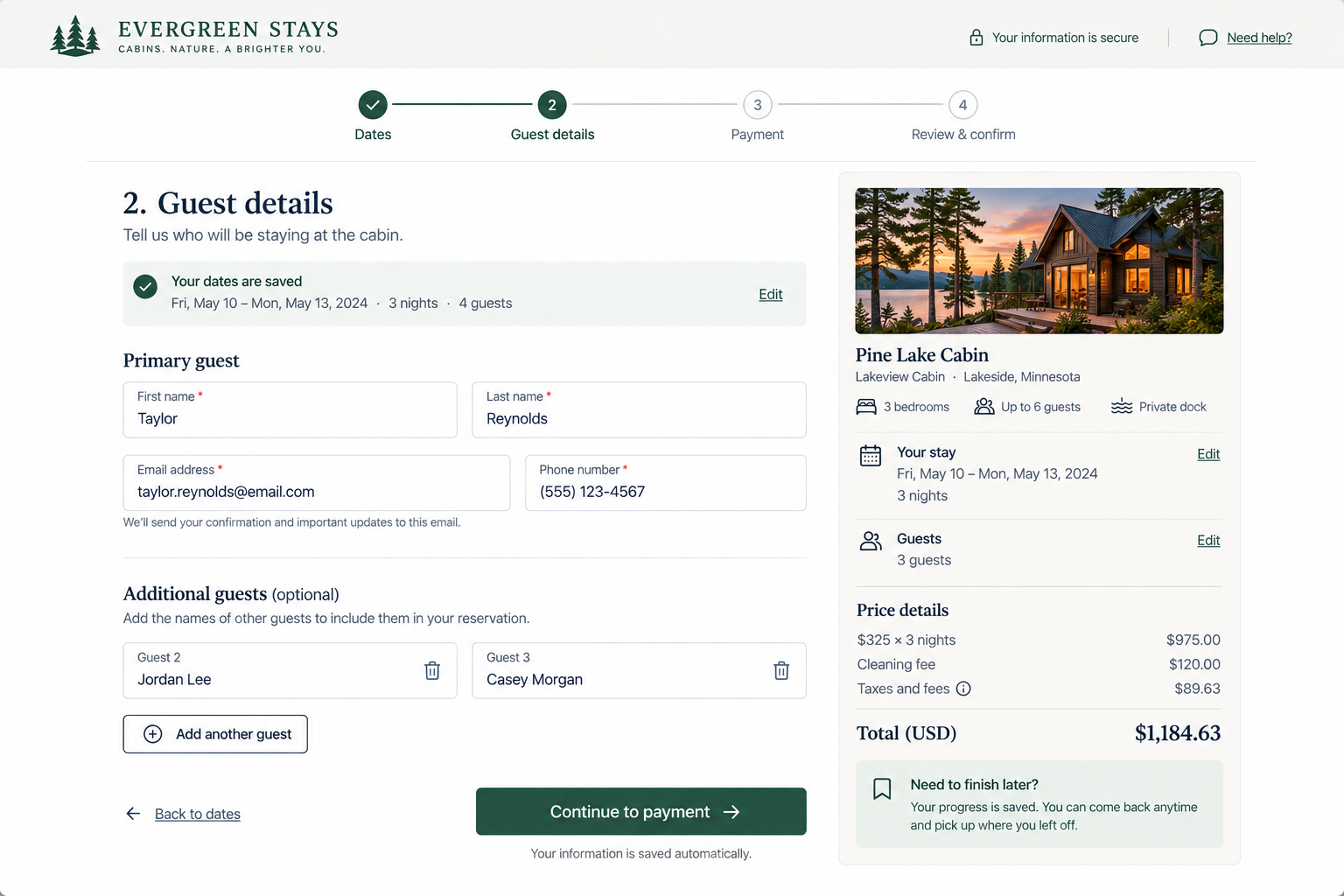Click the people icon beside Guests summary

click(x=870, y=541)
